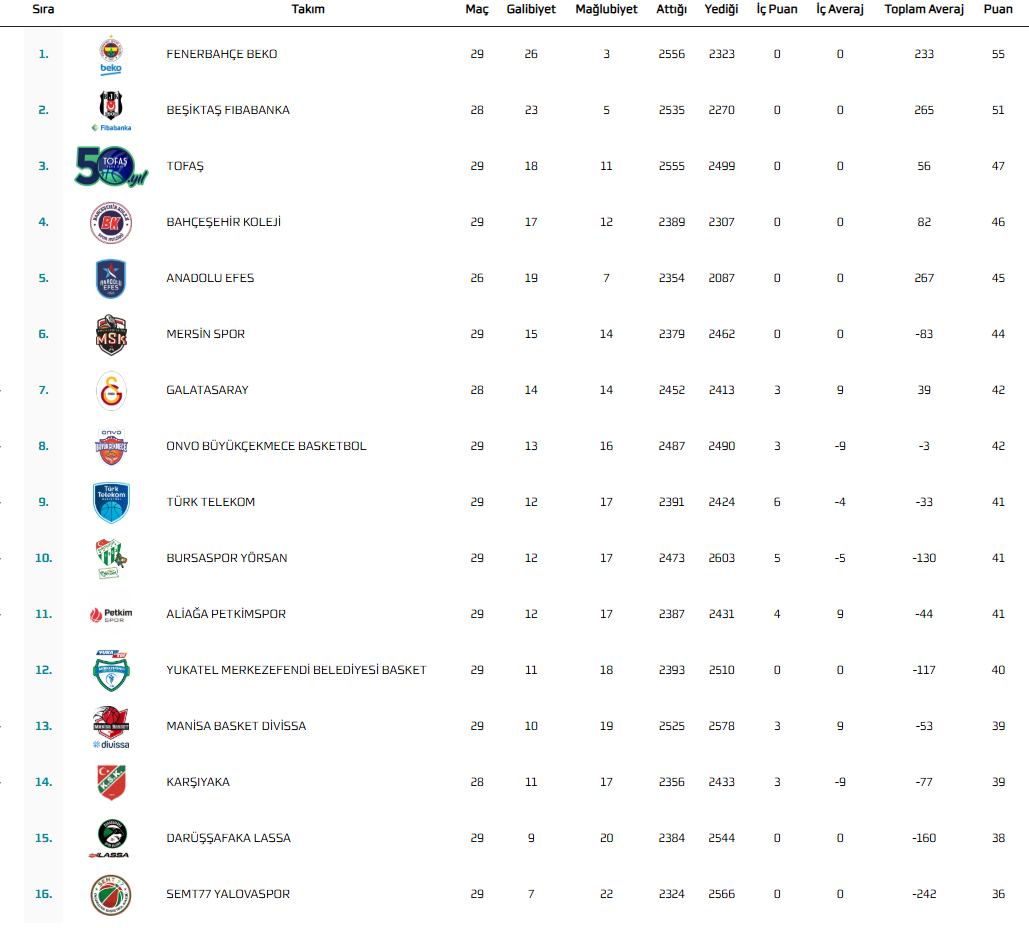Viewport: 1029px width, 928px height.
Task: Click the Bursaspor Yörsan team logo
Action: [x=111, y=558]
